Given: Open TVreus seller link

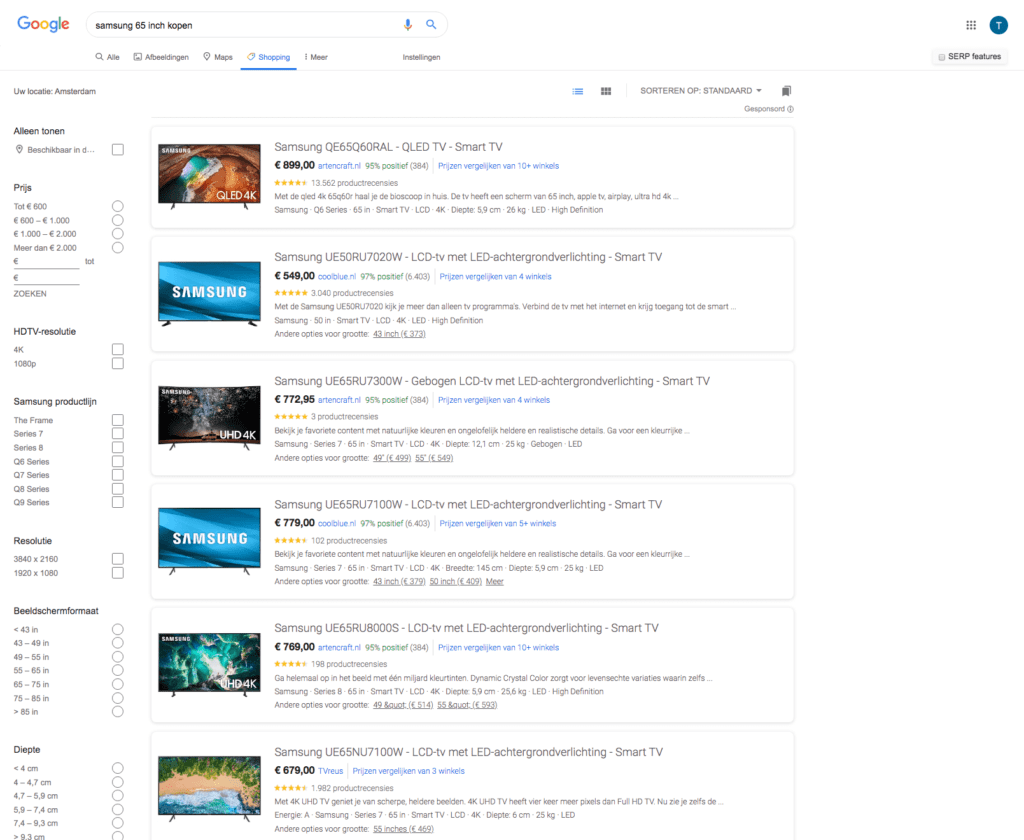Looking at the screenshot, I should tap(330, 771).
